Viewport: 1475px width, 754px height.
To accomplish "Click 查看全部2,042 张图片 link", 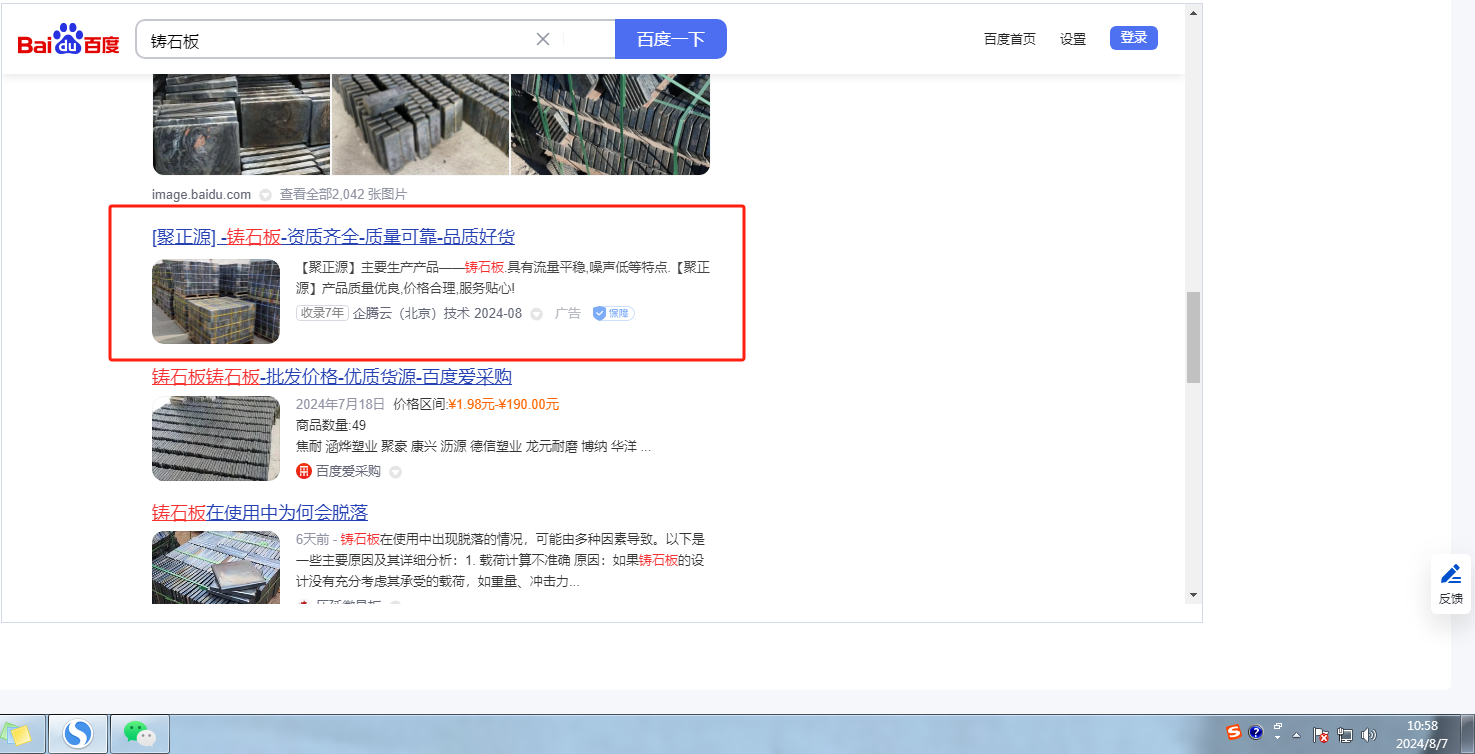I will (343, 195).
